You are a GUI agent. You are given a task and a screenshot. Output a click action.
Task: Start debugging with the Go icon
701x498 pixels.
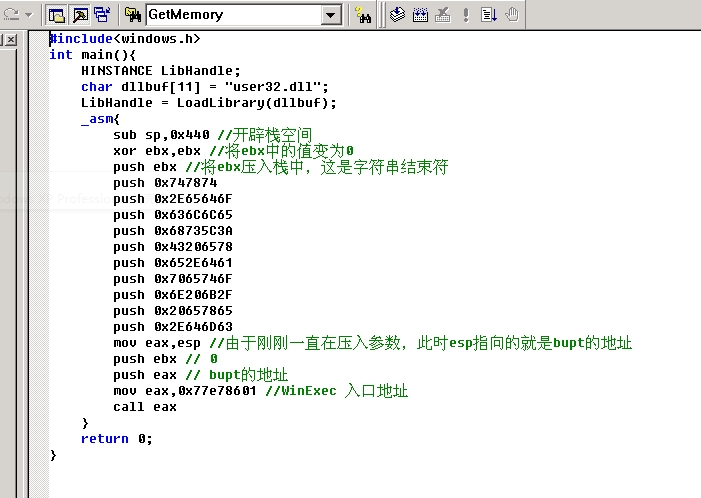point(489,15)
